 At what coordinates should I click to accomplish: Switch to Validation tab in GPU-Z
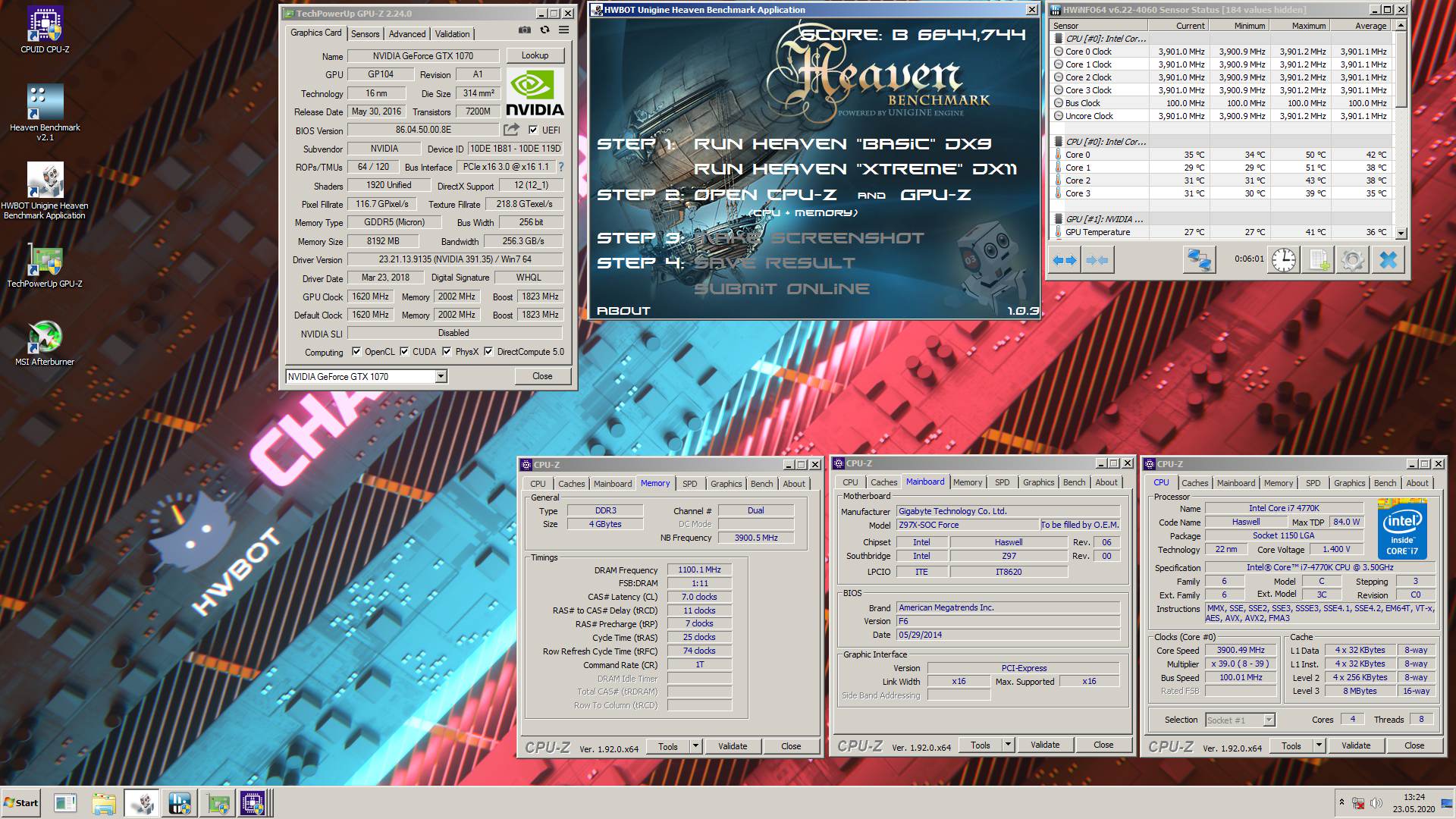tap(453, 34)
